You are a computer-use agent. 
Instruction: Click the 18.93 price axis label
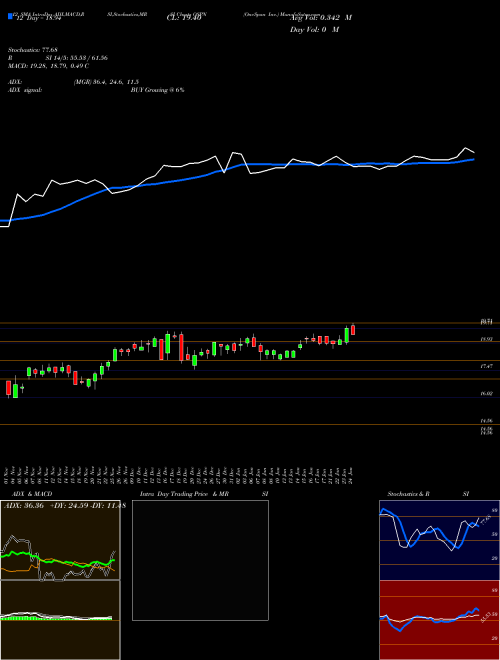tap(486, 339)
